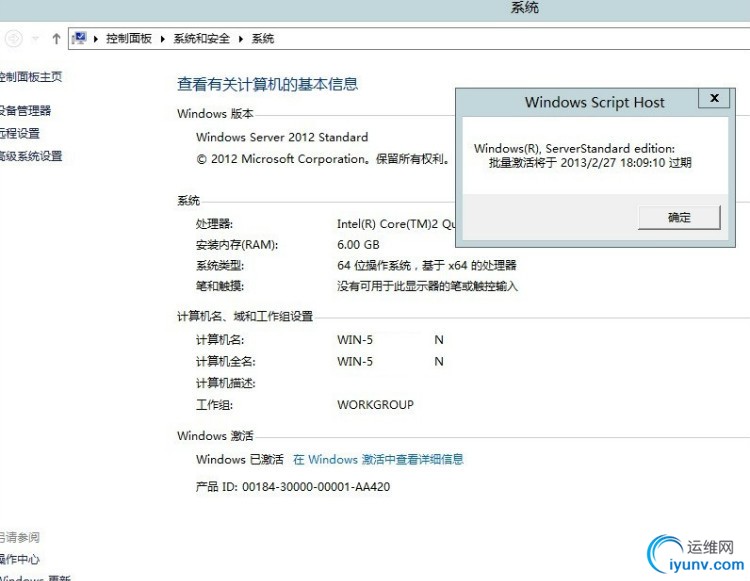Click the computer icon in address bar
This screenshot has width=750, height=581.
(79, 38)
